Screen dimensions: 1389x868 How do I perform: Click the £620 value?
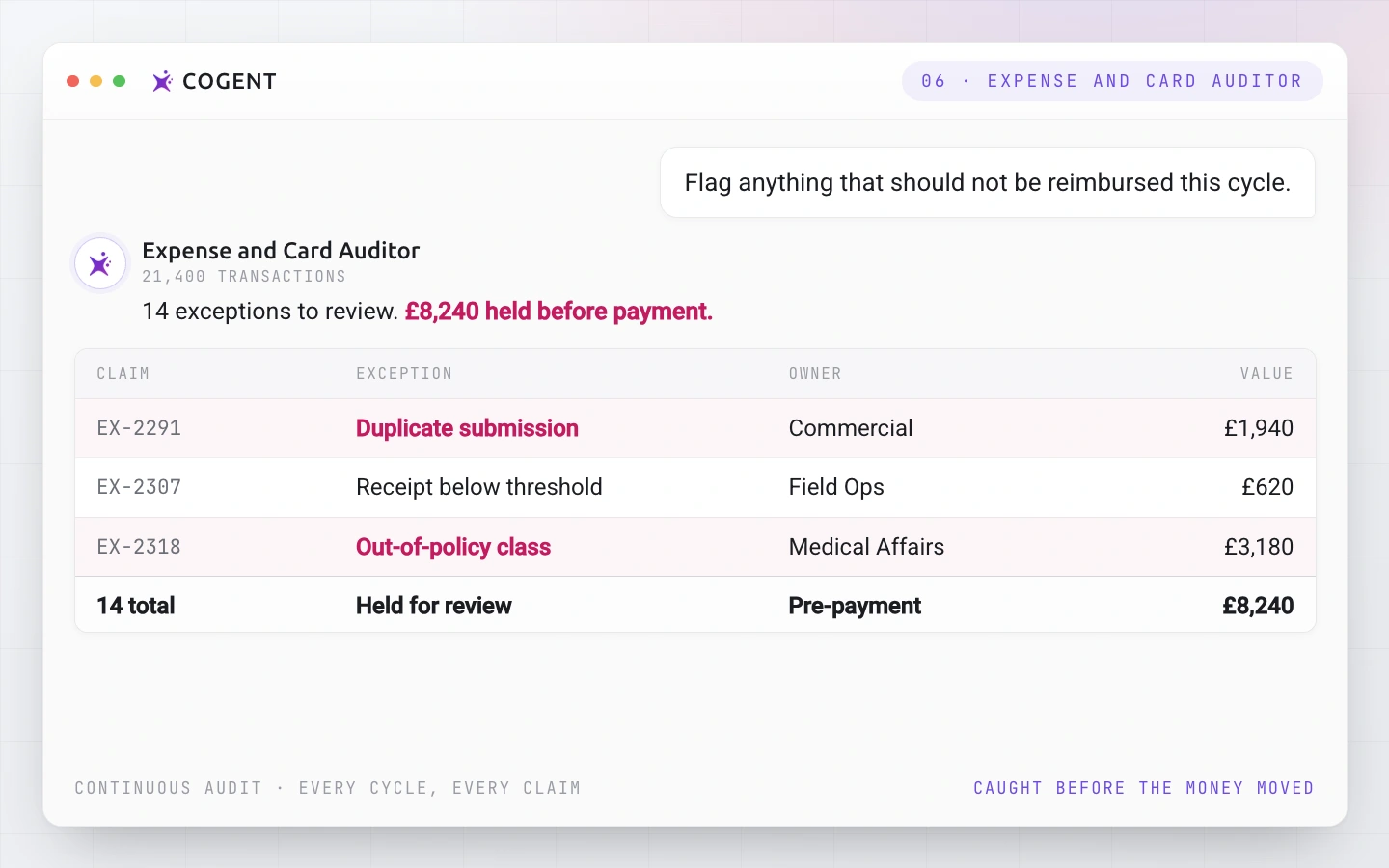(x=1267, y=487)
